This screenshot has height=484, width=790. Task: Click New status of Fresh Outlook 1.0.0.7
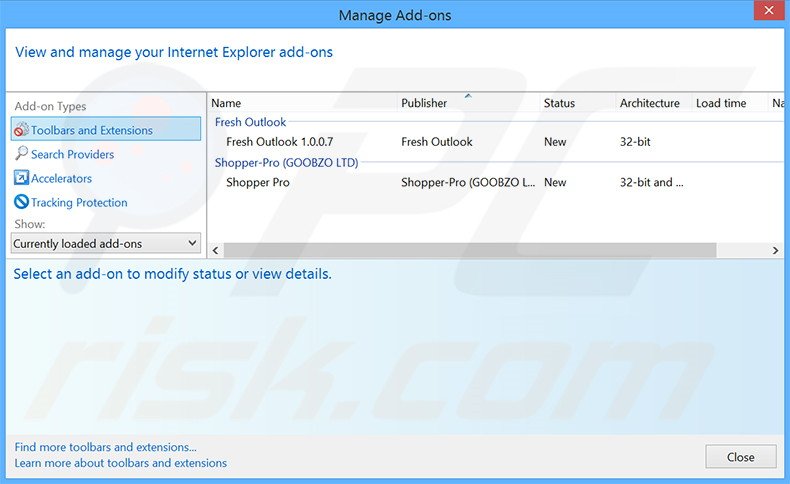point(555,142)
